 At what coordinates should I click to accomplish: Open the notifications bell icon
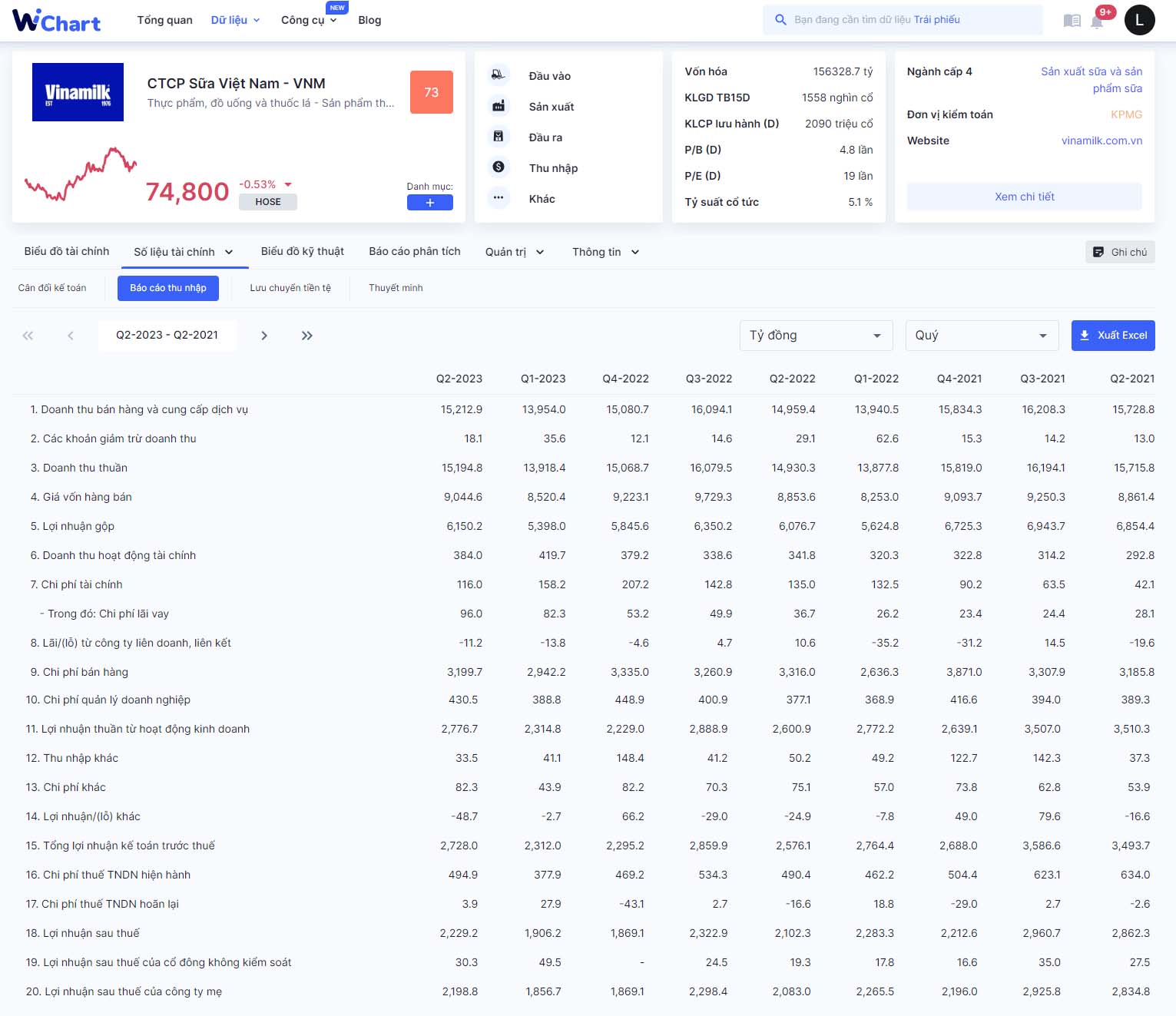pyautogui.click(x=1097, y=21)
